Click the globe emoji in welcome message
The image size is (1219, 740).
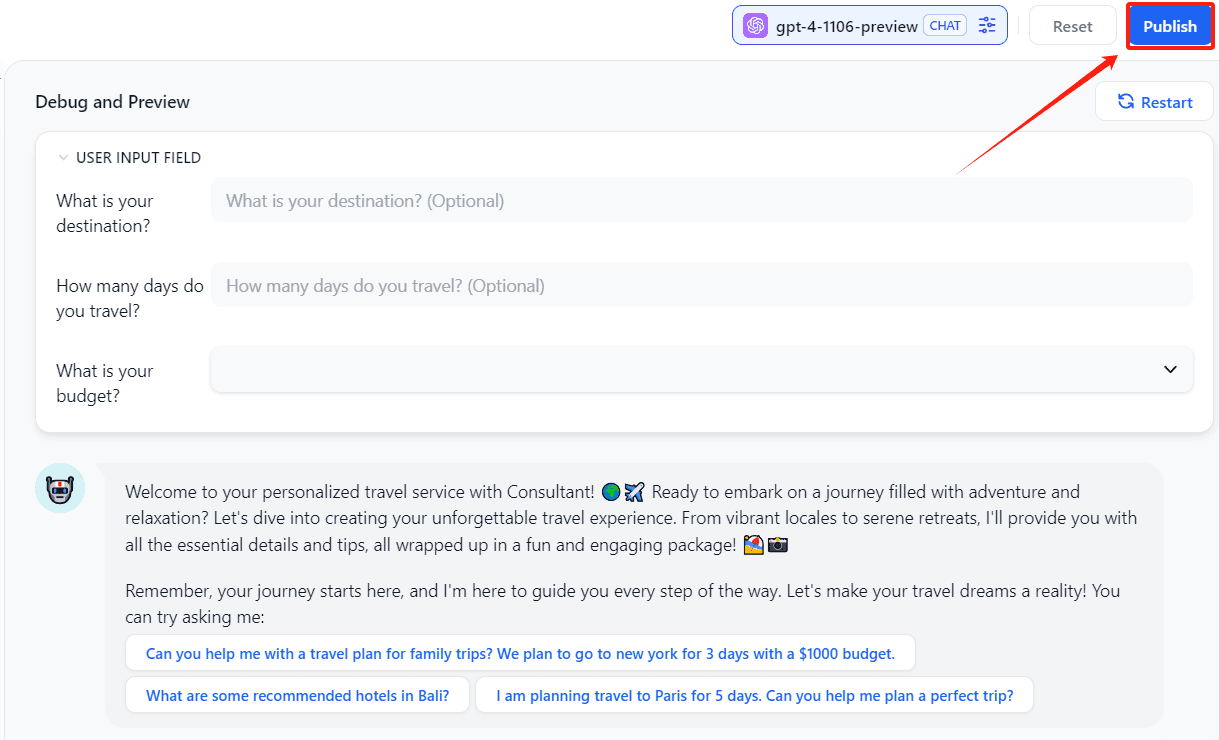click(611, 492)
